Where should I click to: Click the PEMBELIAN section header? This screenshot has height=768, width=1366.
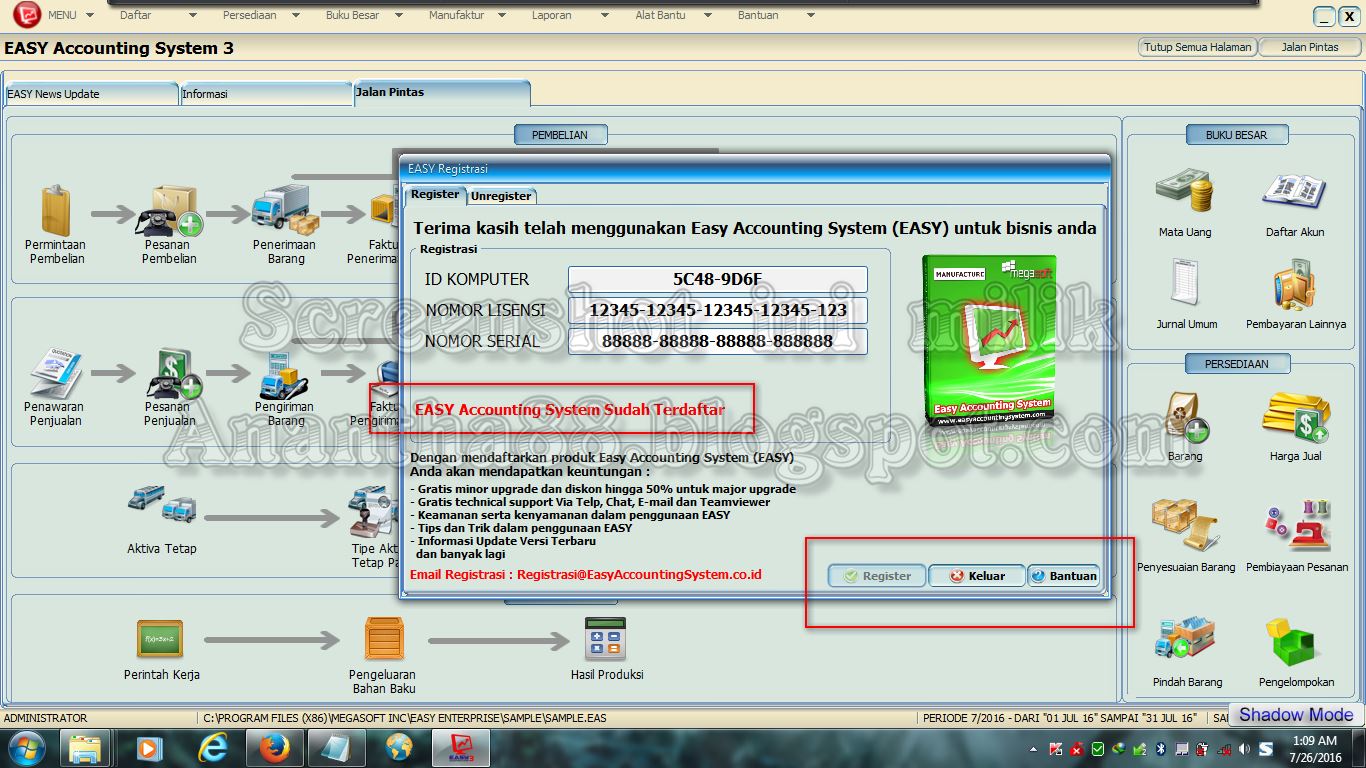pyautogui.click(x=560, y=135)
